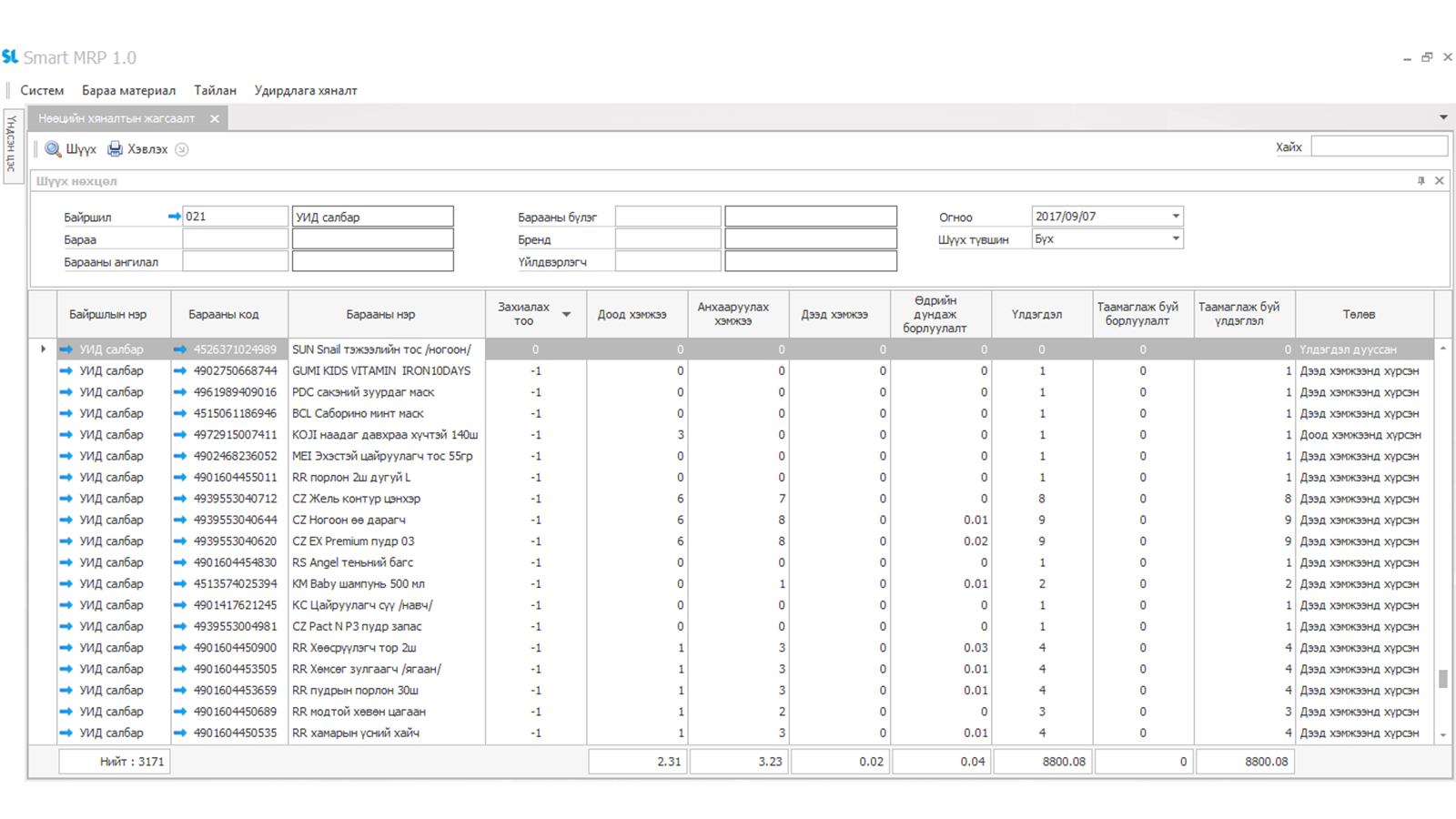Click location arrow icon in SUN Snail row

click(x=66, y=349)
